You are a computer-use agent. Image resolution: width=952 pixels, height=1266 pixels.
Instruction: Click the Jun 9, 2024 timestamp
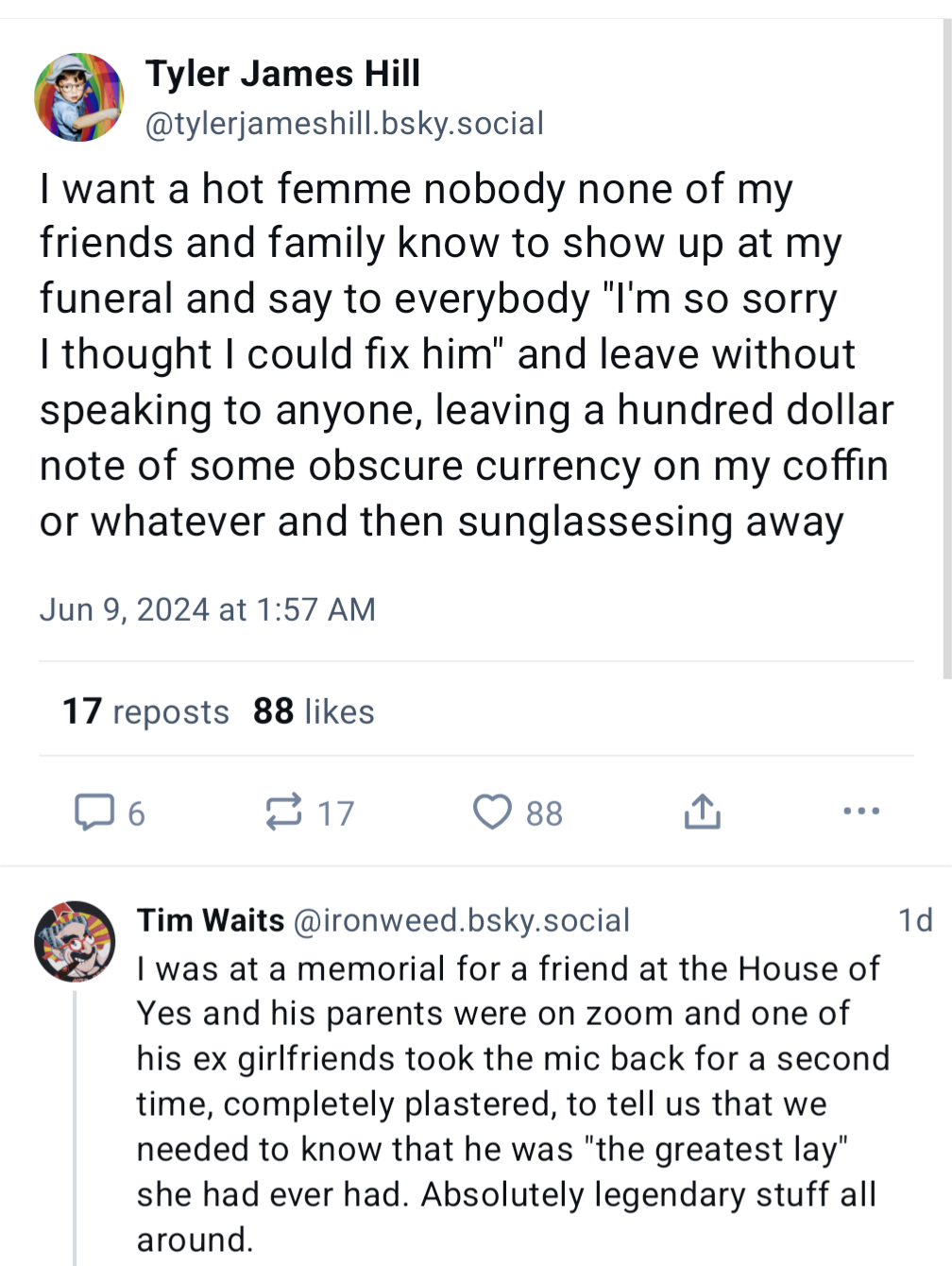coord(207,609)
